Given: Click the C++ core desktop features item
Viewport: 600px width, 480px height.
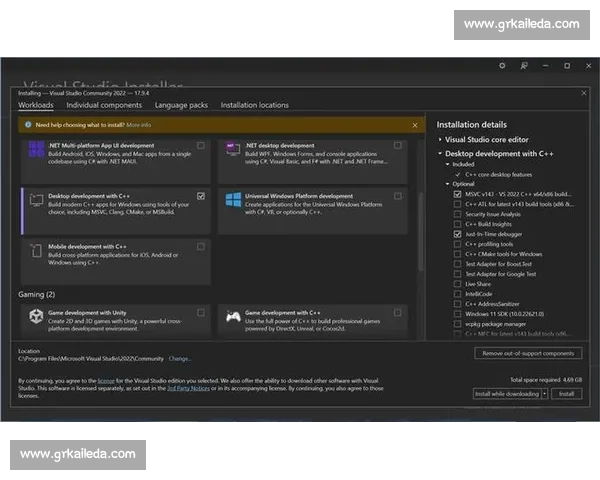Looking at the screenshot, I should coord(499,175).
